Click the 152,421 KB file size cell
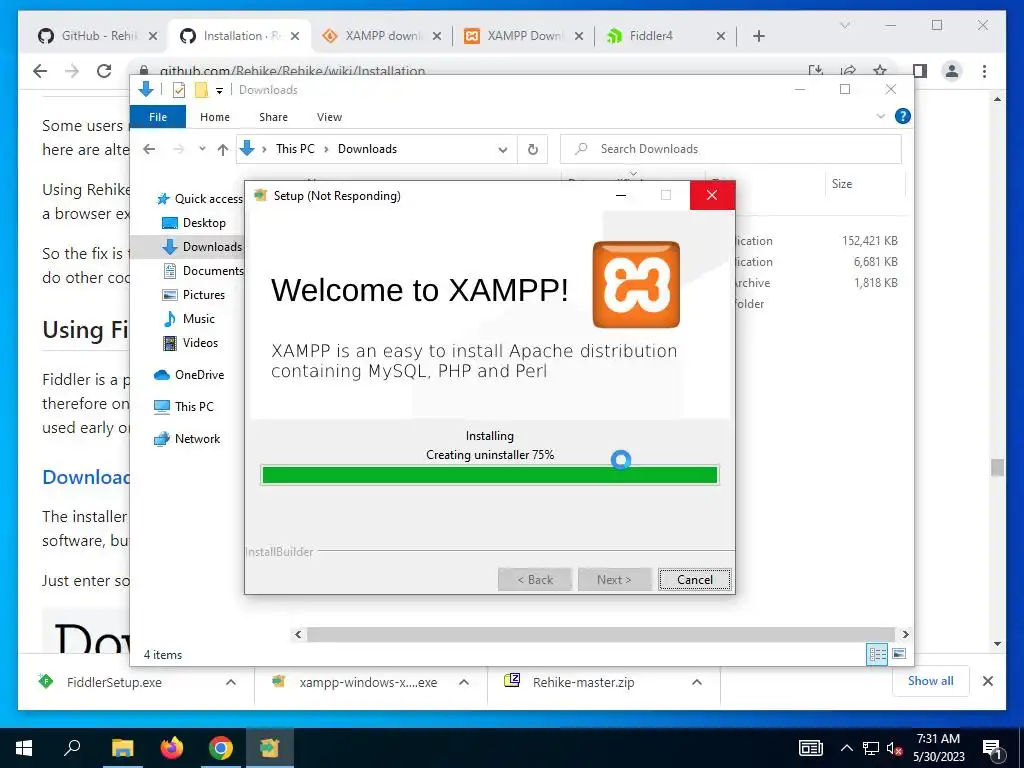This screenshot has width=1024, height=768. pyautogui.click(x=869, y=241)
